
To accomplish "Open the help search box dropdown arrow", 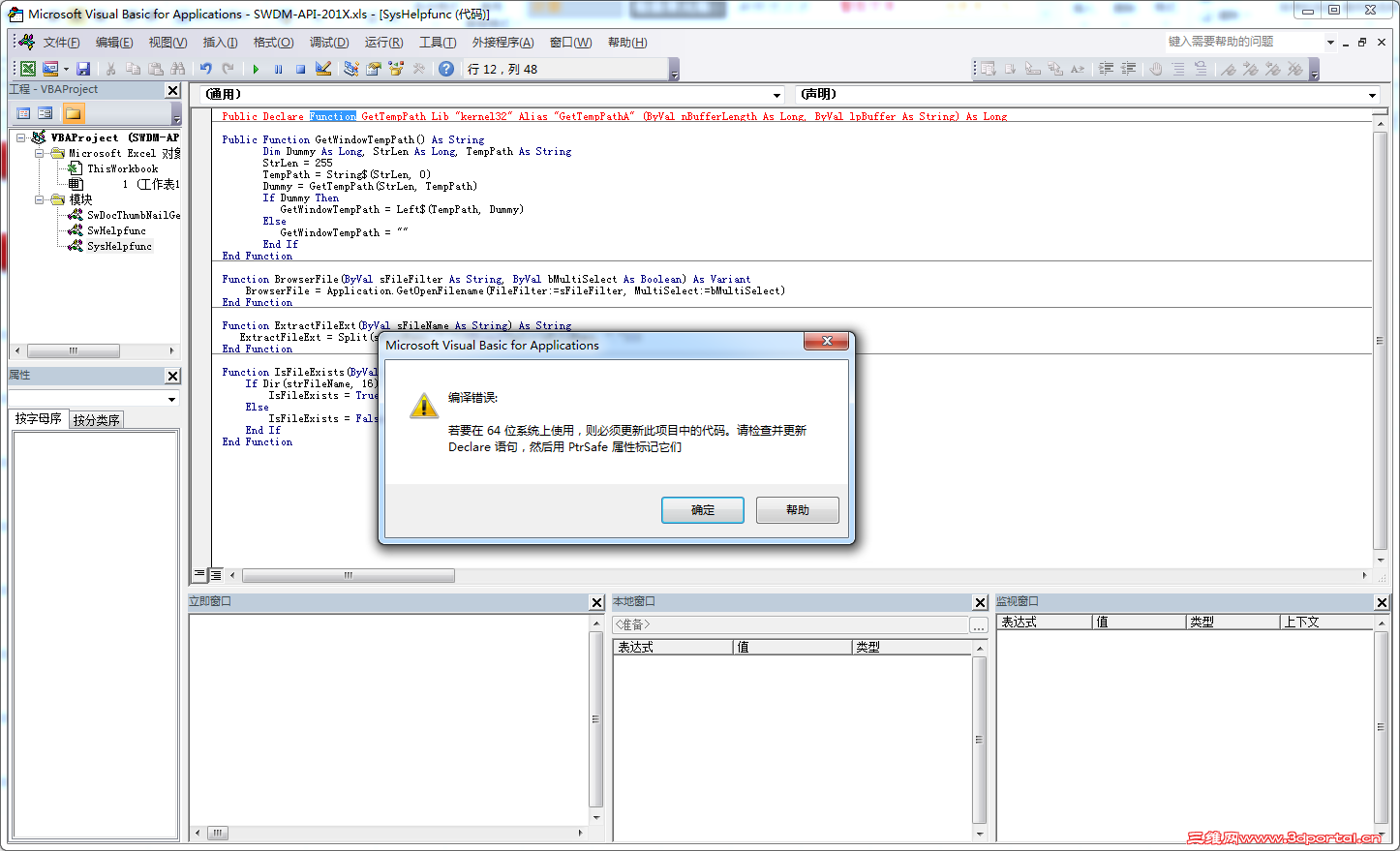I will pos(1330,43).
